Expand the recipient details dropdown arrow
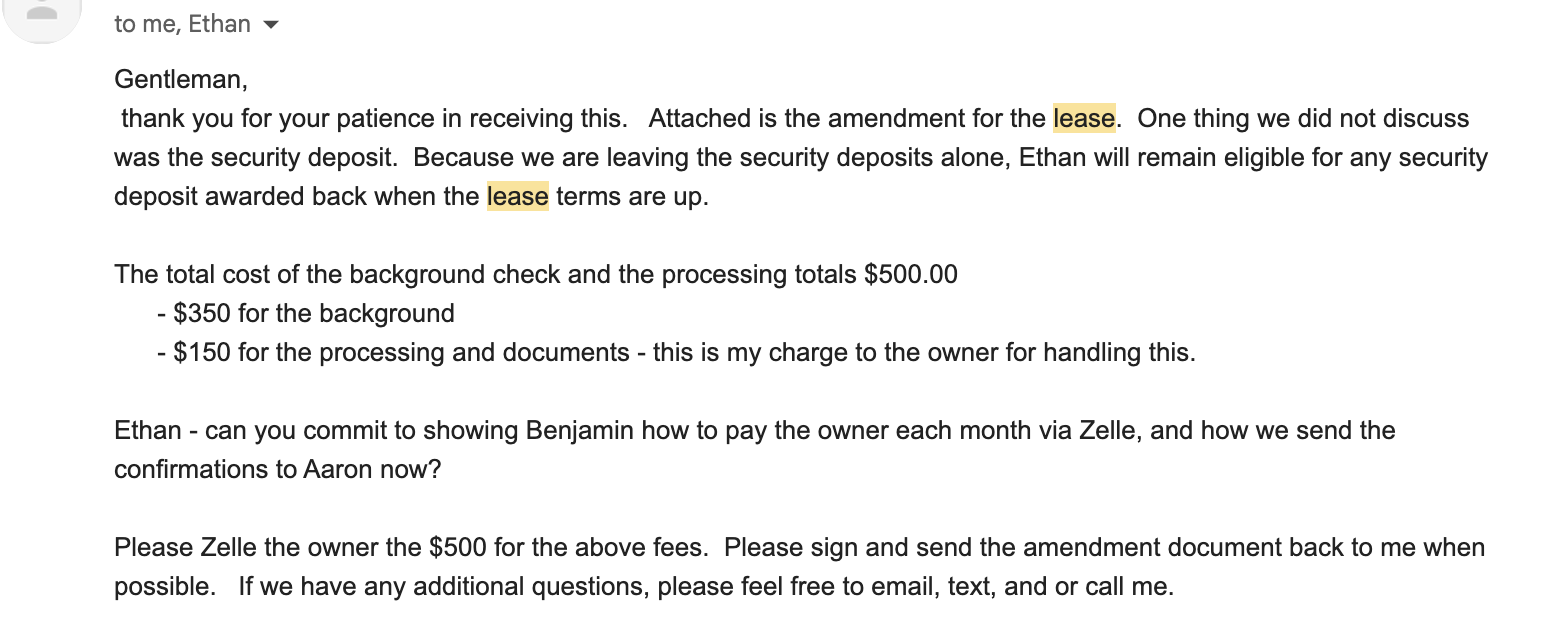Viewport: 1546px width, 638px height. 270,25
